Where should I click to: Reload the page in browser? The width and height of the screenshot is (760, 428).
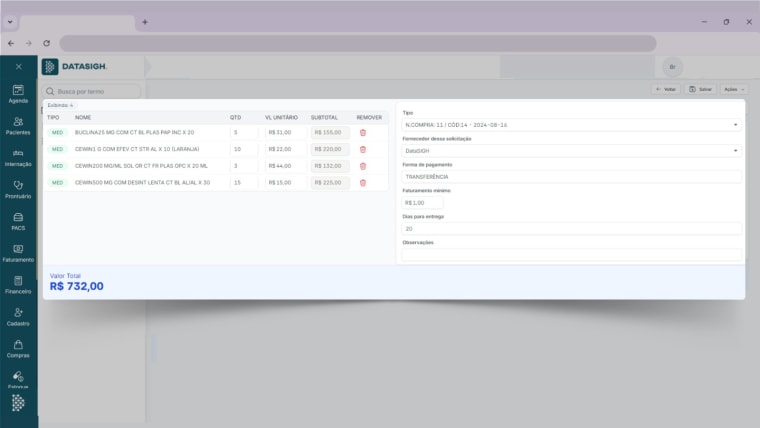(47, 43)
